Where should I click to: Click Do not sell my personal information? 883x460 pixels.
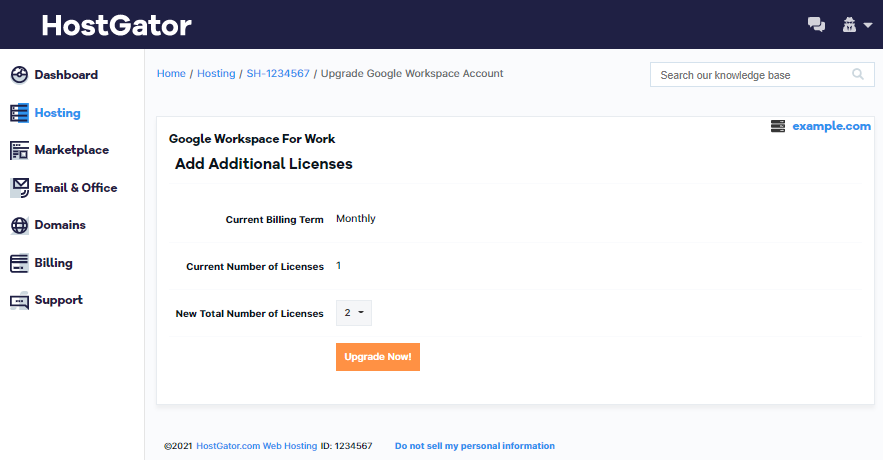[x=475, y=446]
